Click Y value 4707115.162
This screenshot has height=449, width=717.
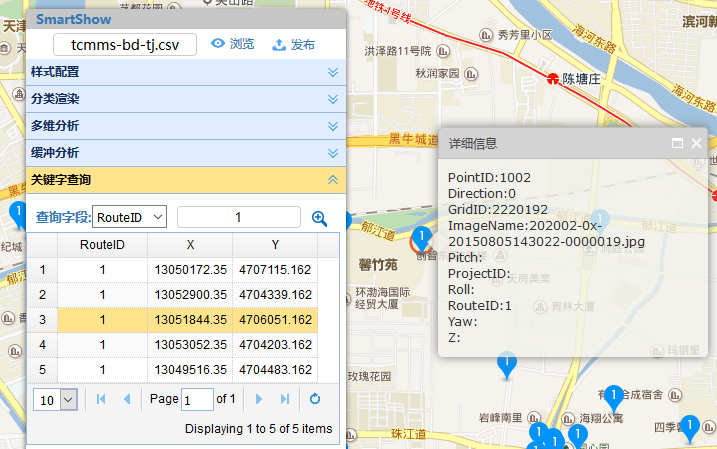point(275,270)
